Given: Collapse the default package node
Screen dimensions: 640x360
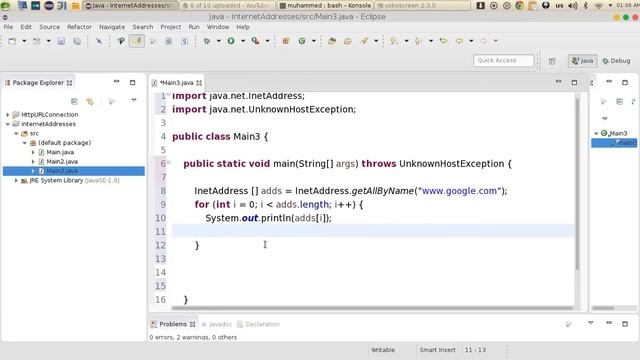Looking at the screenshot, I should click(24, 143).
